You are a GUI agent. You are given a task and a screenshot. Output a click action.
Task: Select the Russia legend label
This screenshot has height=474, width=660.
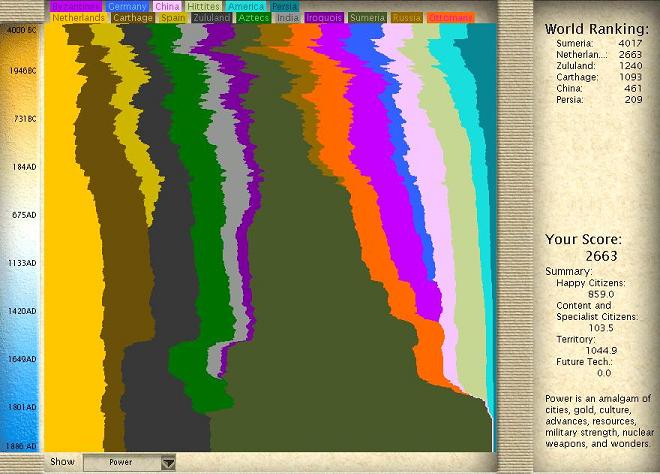[407, 18]
